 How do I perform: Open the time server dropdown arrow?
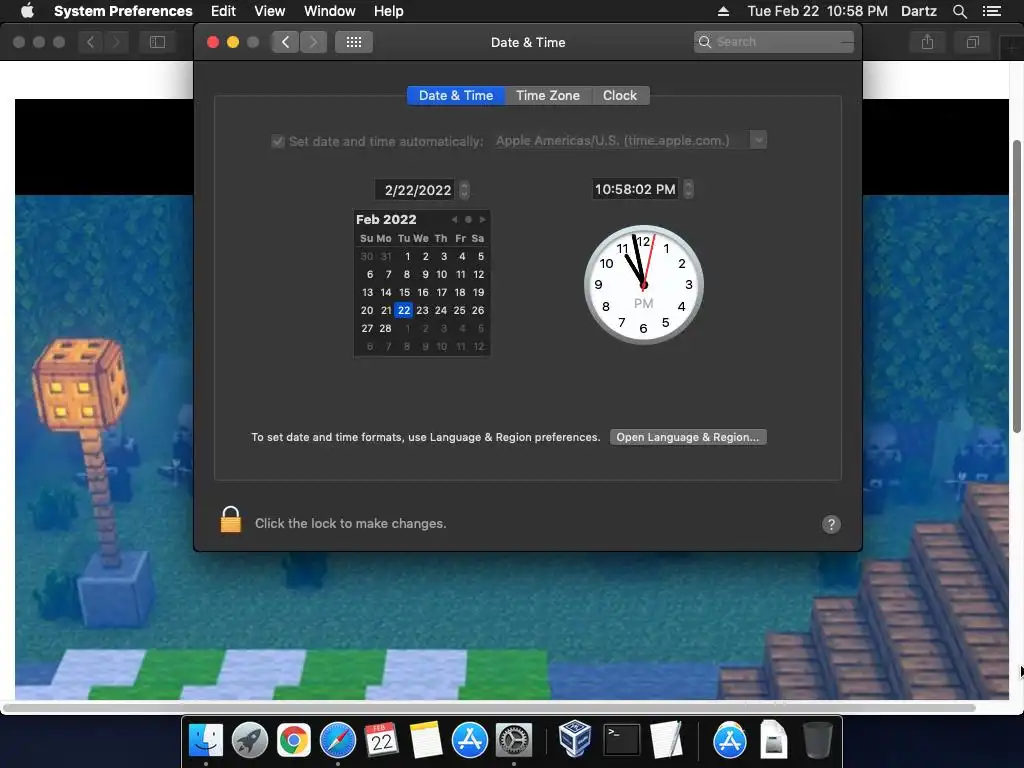[758, 140]
